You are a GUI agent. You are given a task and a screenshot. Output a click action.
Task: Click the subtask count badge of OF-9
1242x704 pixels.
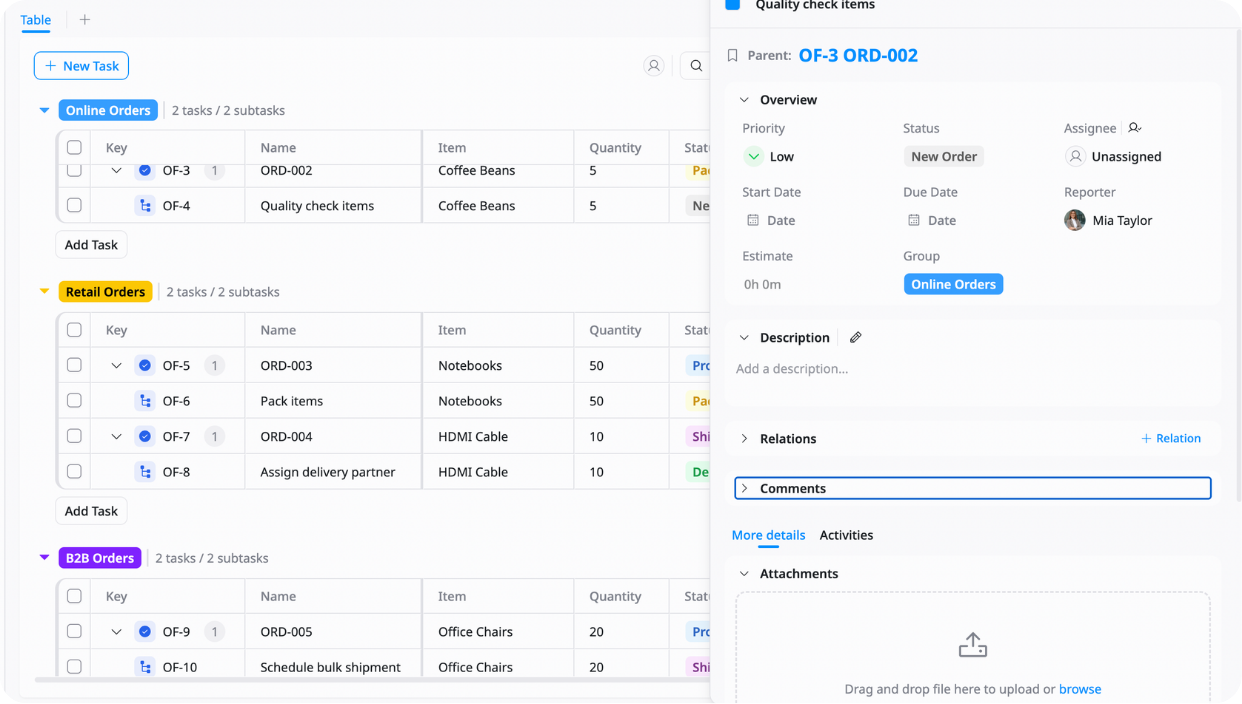pyautogui.click(x=214, y=632)
